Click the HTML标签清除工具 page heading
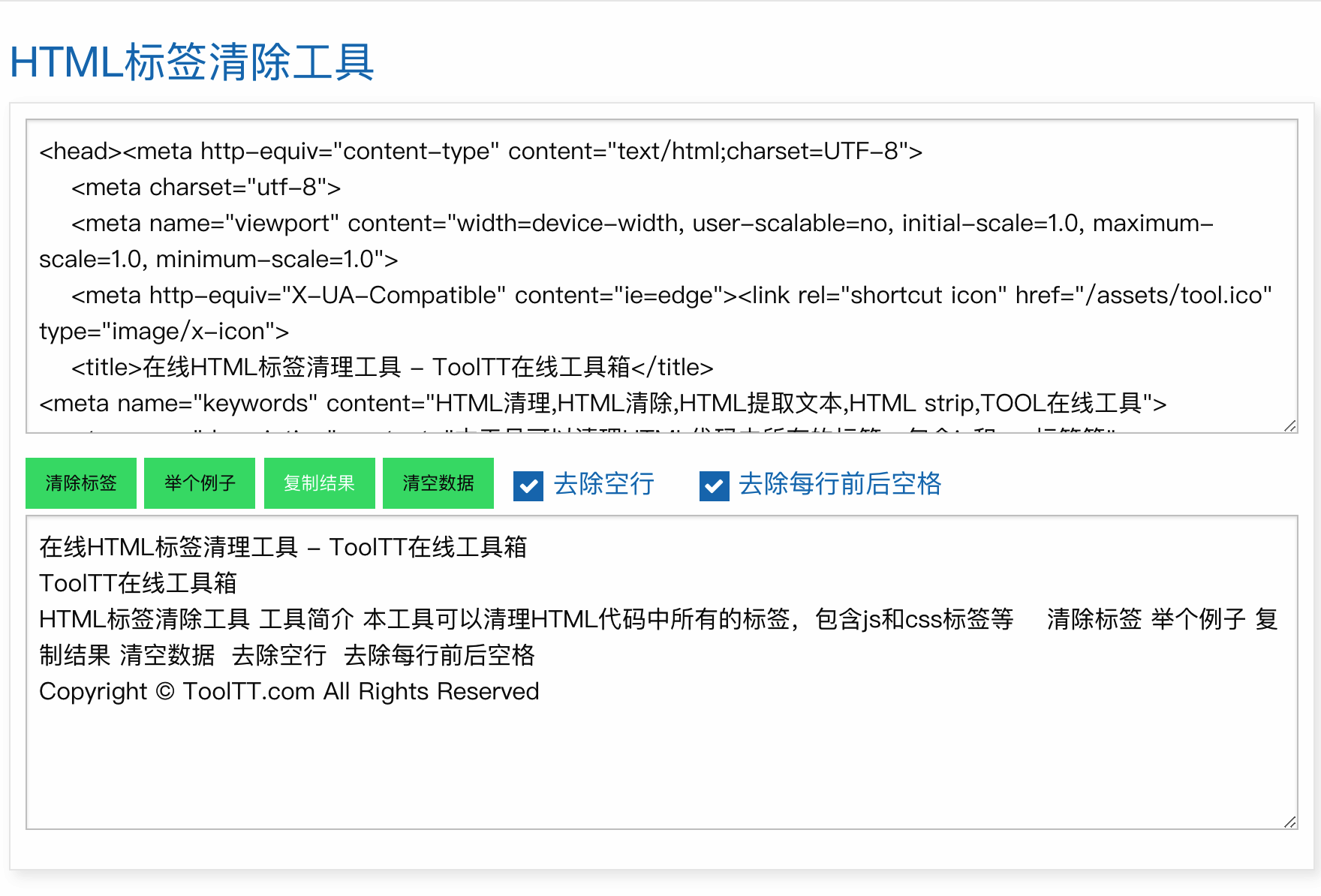Image resolution: width=1321 pixels, height=896 pixels. 192,62
